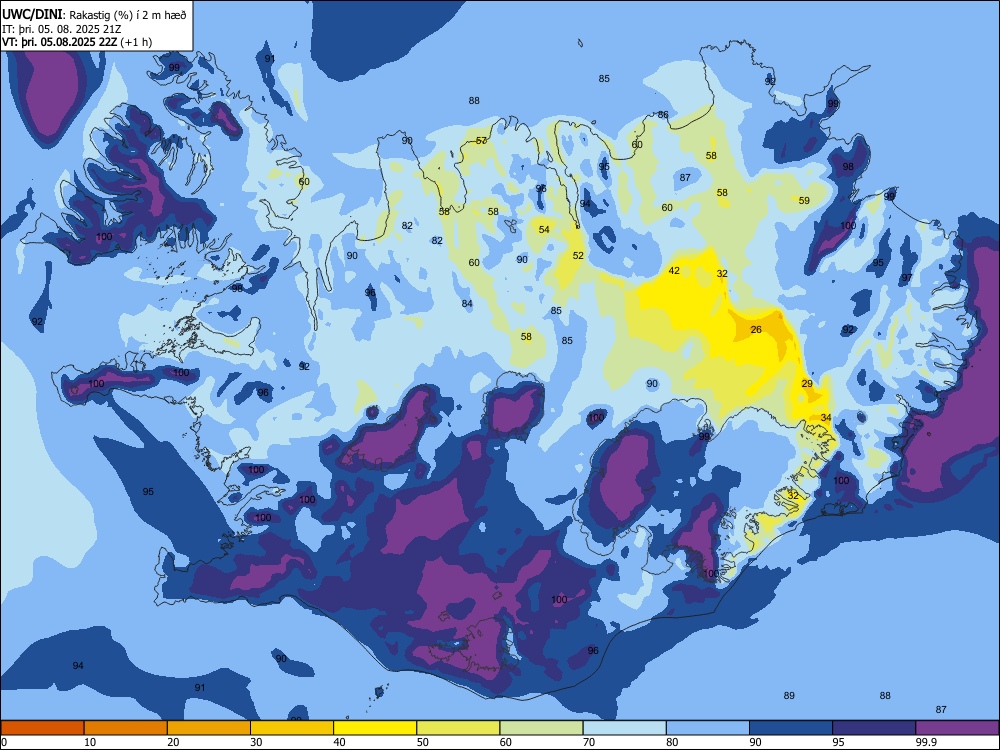This screenshot has height=750, width=1000.
Task: Pick the light orange 20–30 legend swatch
Action: coord(209,728)
